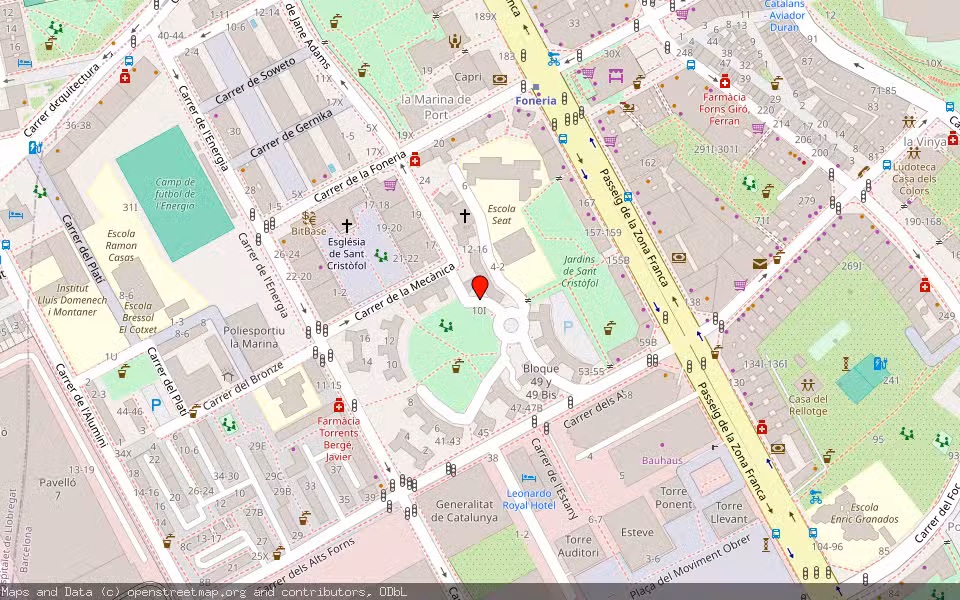Click the Torre Auditori building label
Image resolution: width=960 pixels, height=600 pixels.
pos(578,546)
